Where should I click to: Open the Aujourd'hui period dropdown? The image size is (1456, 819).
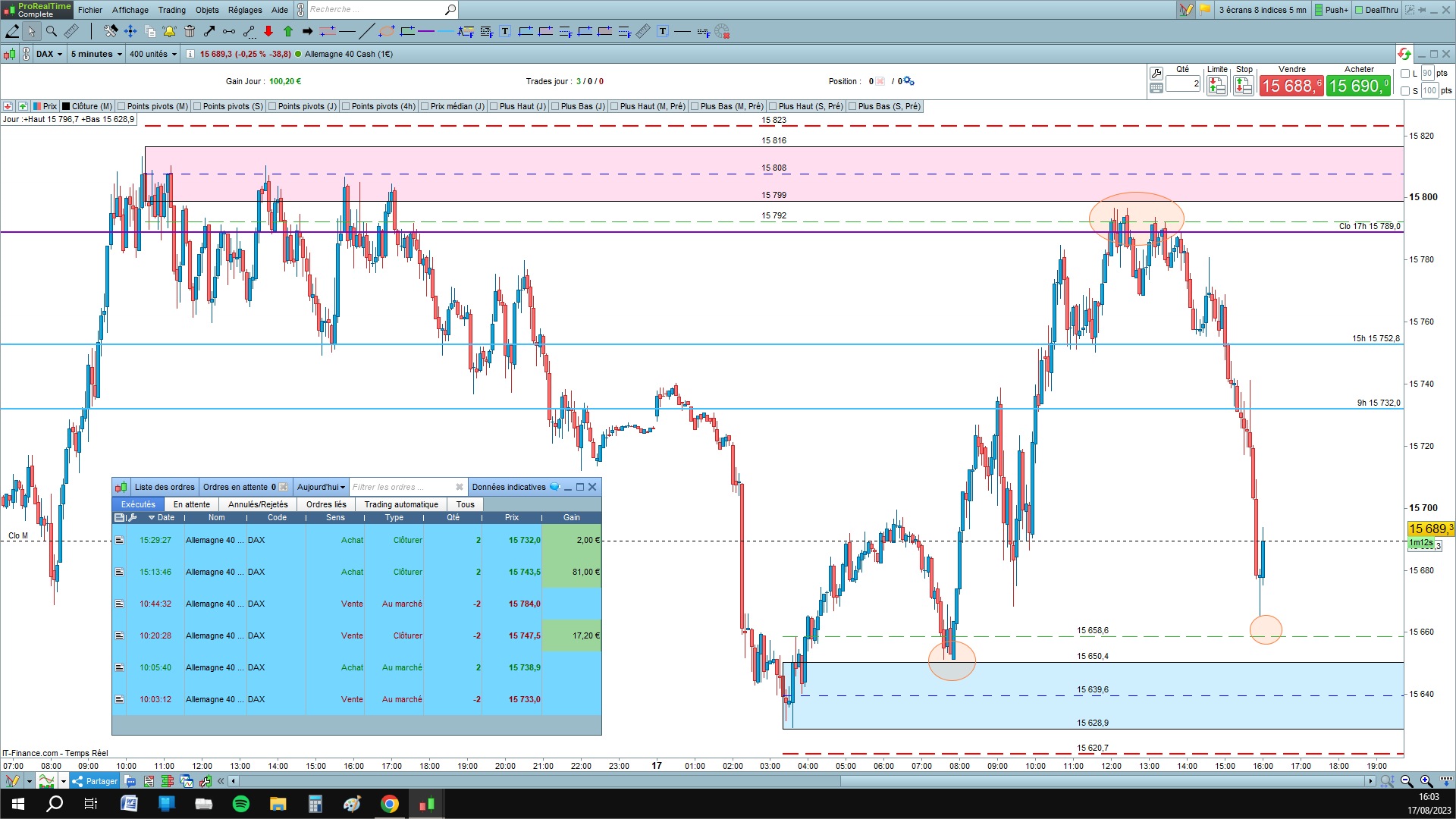(x=321, y=487)
